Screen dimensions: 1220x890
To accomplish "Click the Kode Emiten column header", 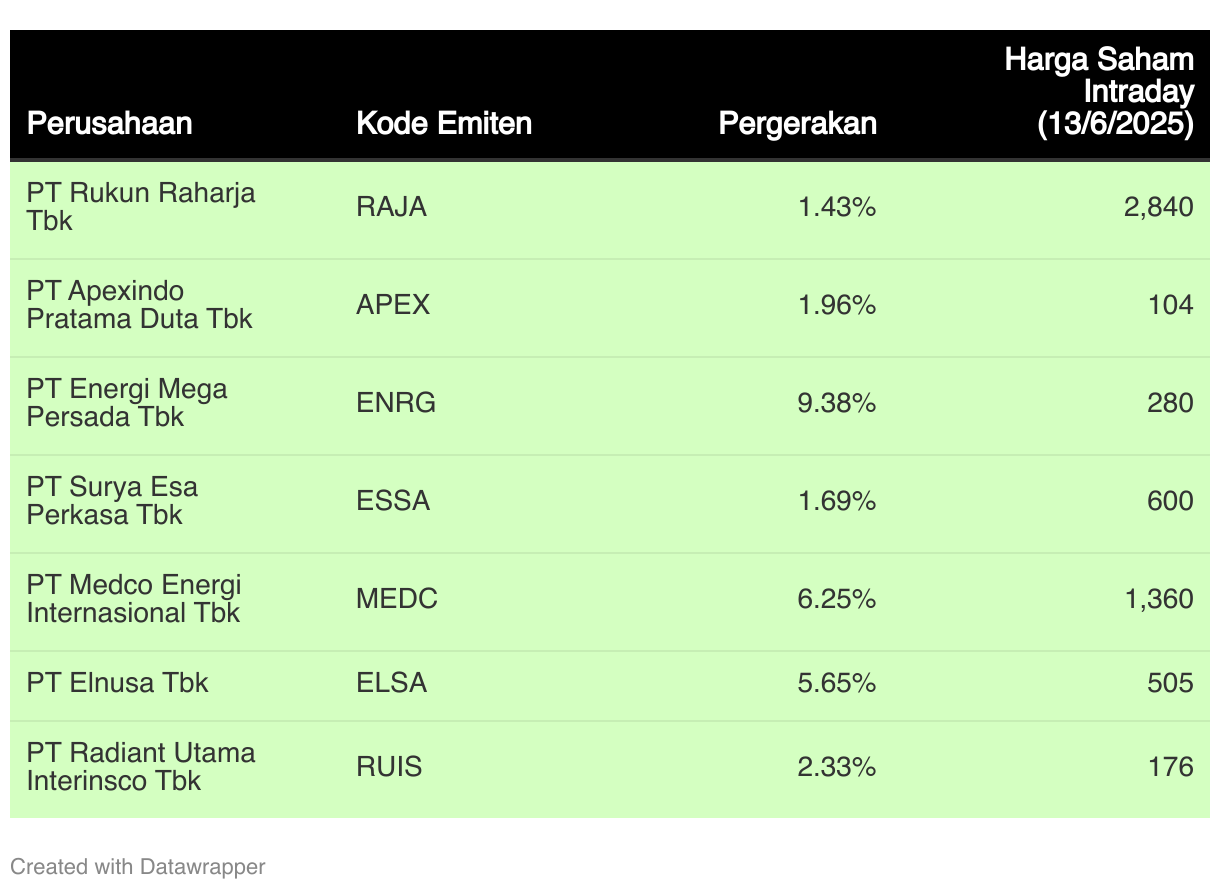I will click(x=444, y=123).
